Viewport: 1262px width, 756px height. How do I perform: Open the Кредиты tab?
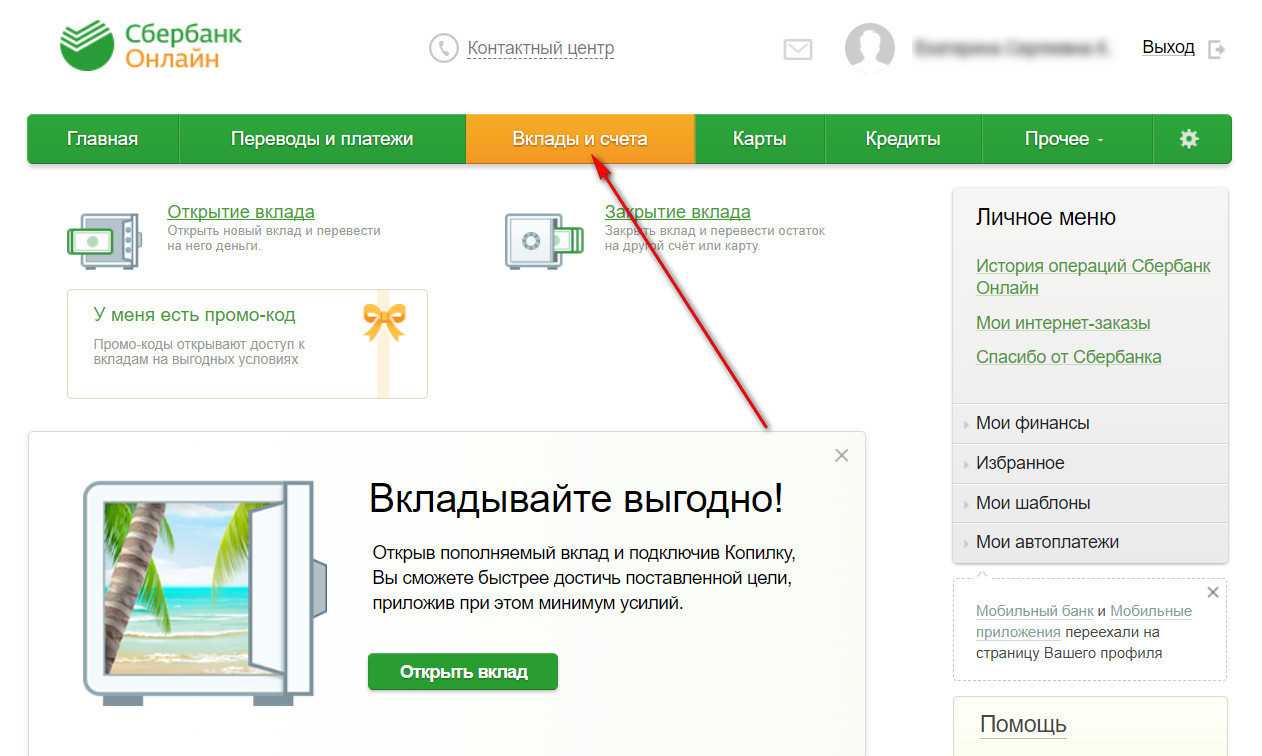click(x=903, y=139)
